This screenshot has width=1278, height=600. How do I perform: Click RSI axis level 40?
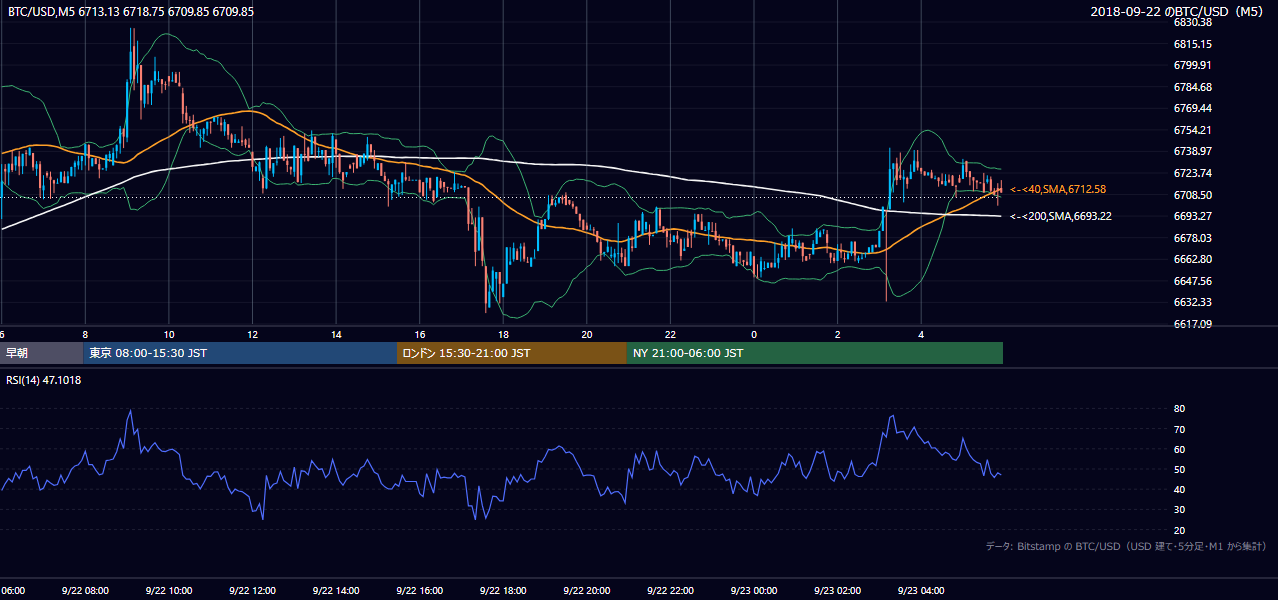pos(1180,489)
